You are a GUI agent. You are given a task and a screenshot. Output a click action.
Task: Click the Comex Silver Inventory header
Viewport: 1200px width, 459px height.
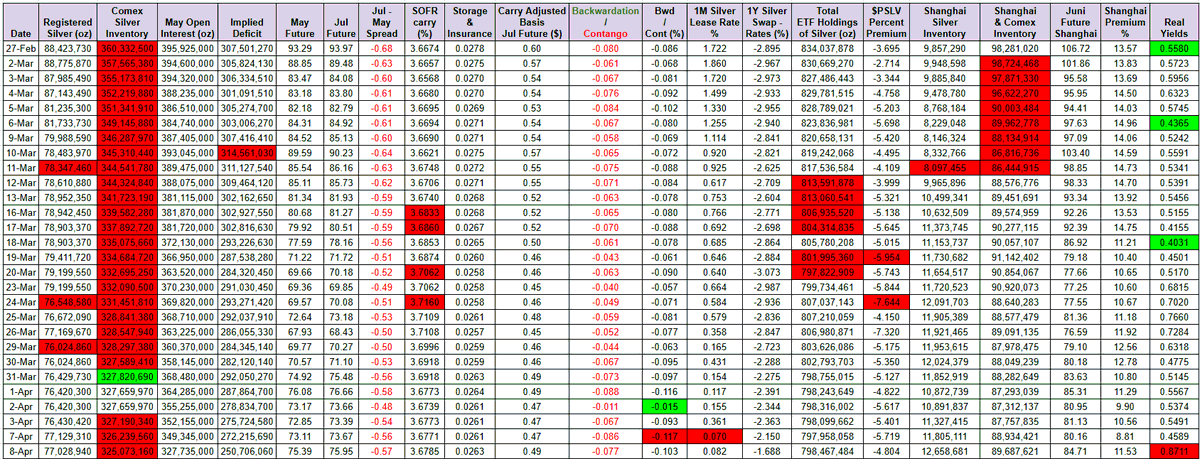click(126, 22)
